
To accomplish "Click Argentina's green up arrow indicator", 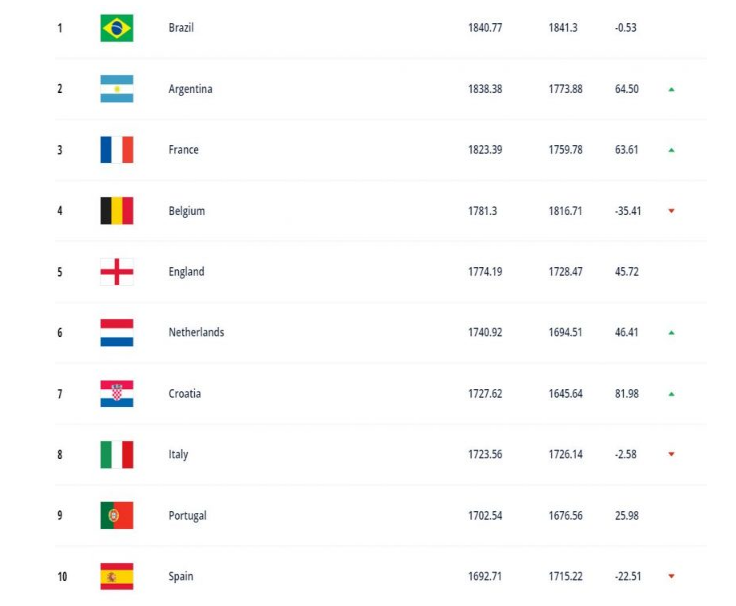I will tap(672, 89).
